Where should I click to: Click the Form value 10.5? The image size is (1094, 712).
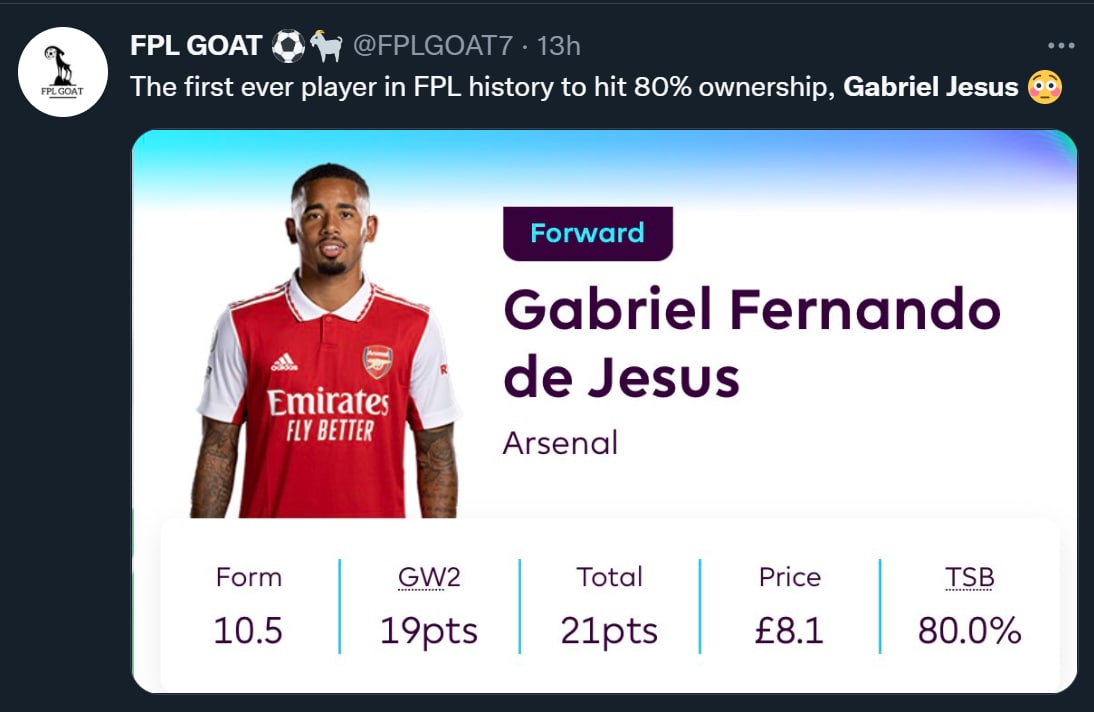pos(248,631)
